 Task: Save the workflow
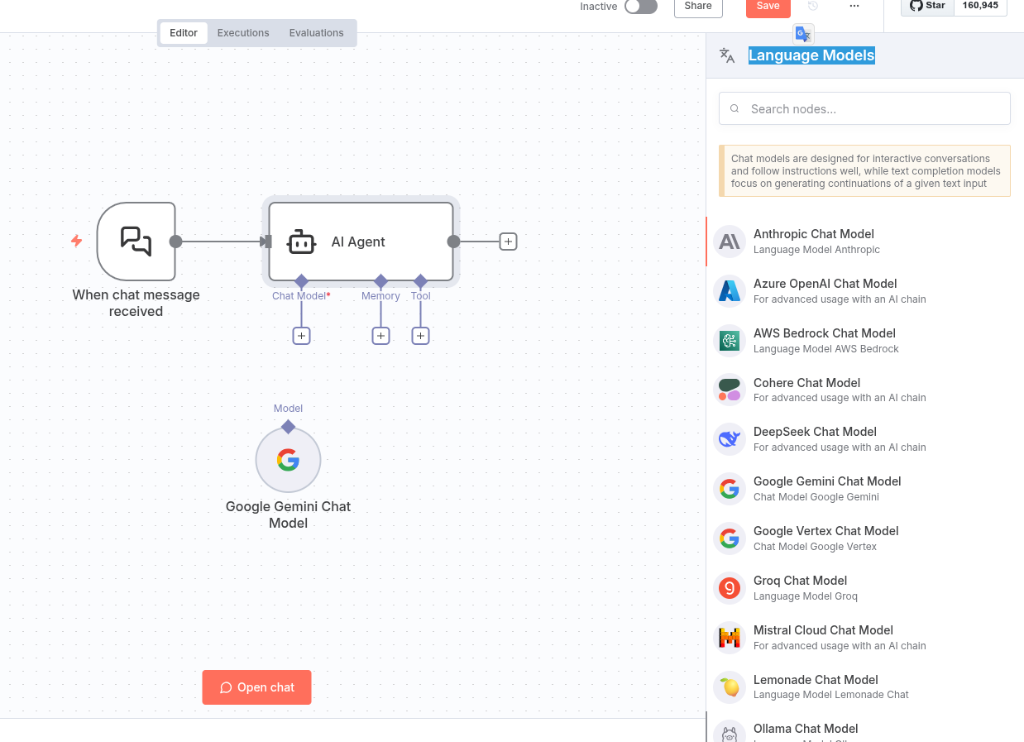pos(768,7)
